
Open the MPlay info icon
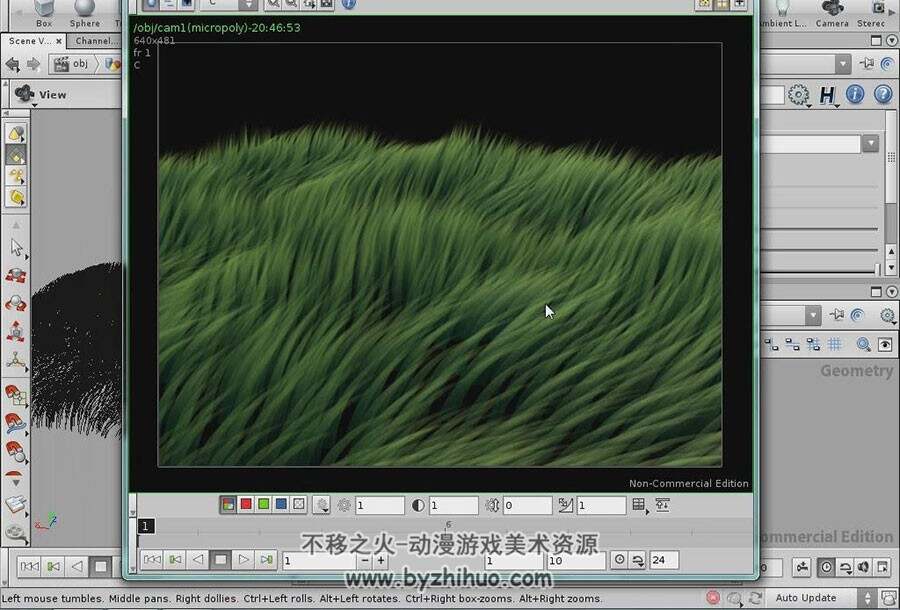click(348, 4)
